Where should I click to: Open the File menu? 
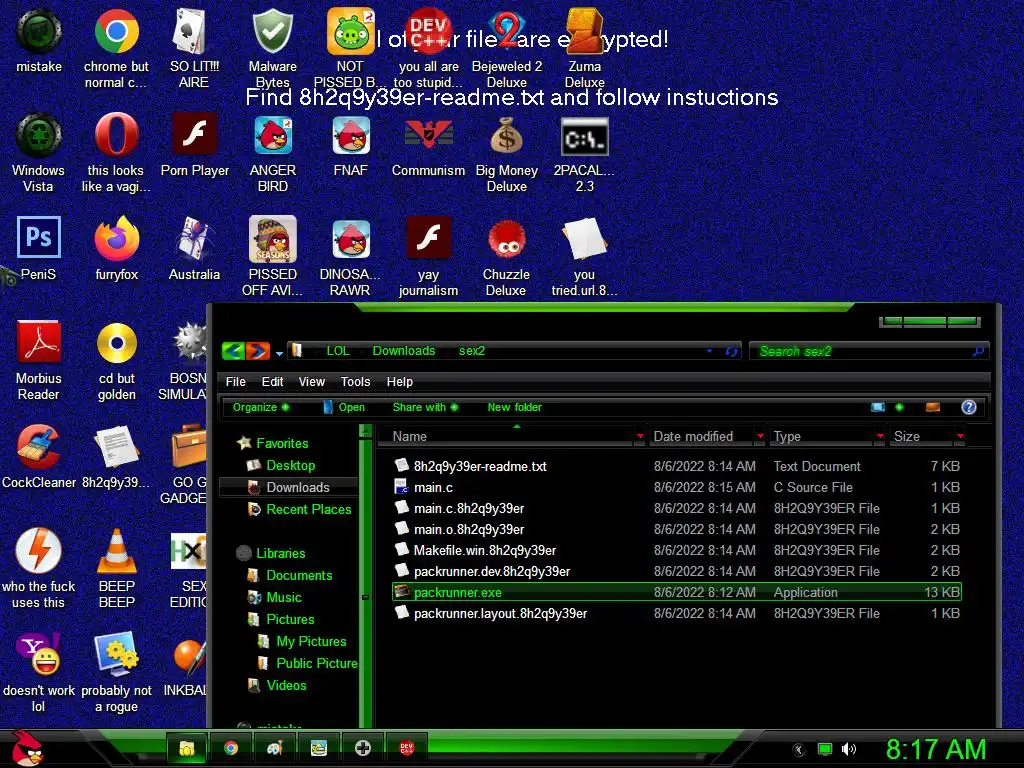click(236, 381)
